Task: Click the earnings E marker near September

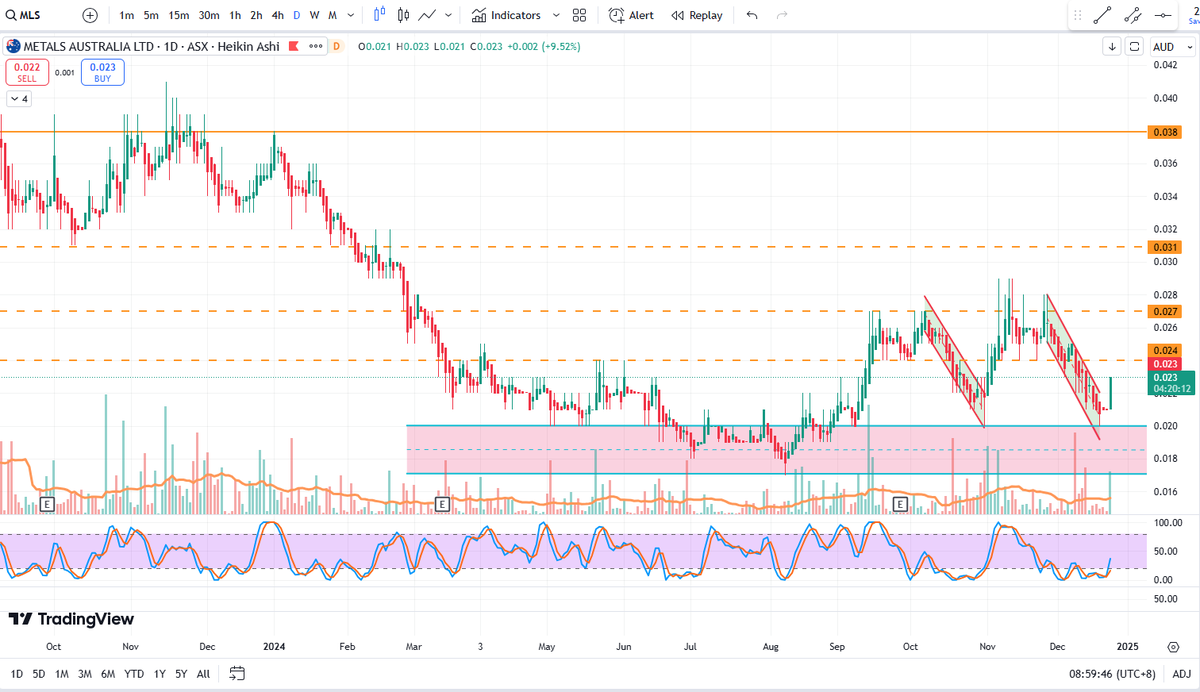Action: coord(900,503)
